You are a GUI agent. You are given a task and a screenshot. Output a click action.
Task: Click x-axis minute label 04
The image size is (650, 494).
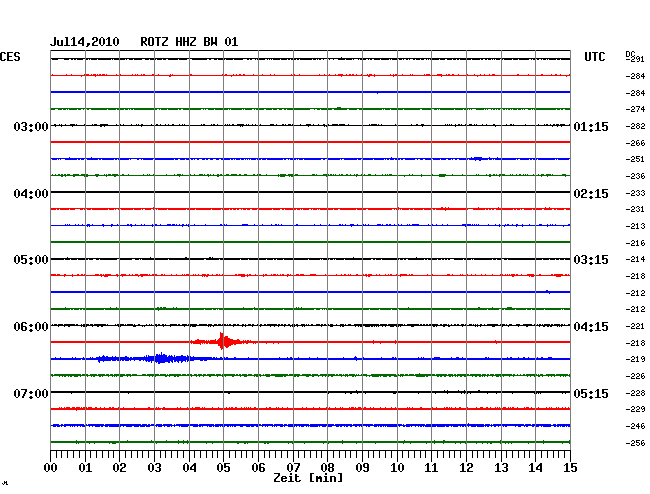189,468
